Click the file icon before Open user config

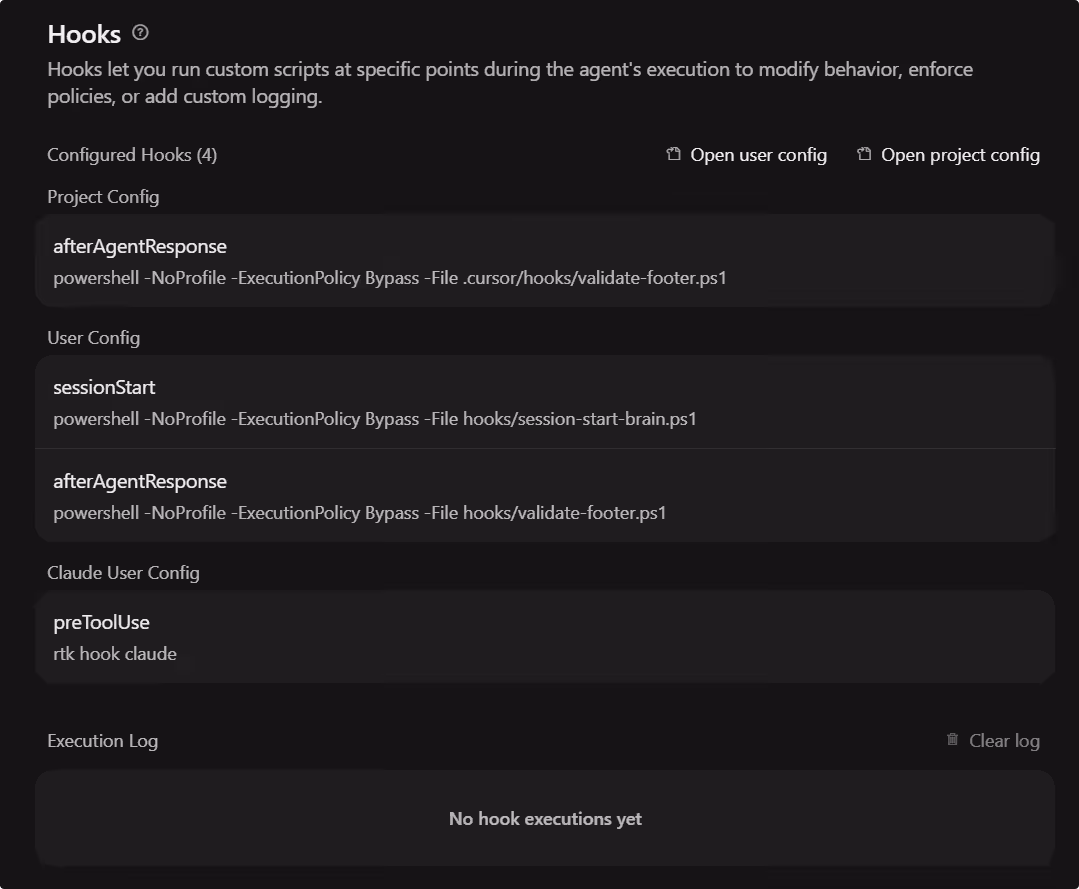pyautogui.click(x=674, y=154)
